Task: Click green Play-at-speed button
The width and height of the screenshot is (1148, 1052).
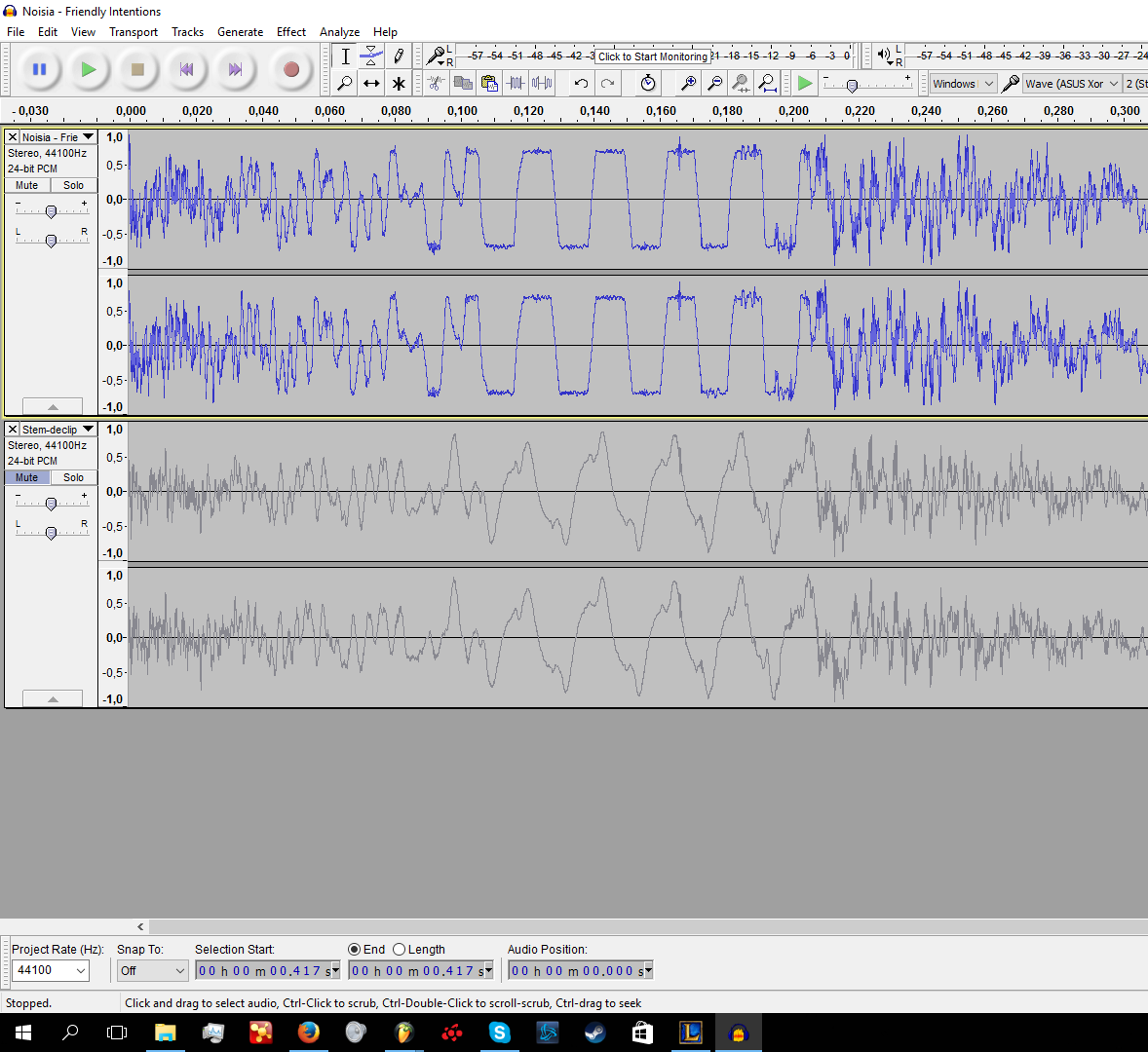Action: point(805,84)
